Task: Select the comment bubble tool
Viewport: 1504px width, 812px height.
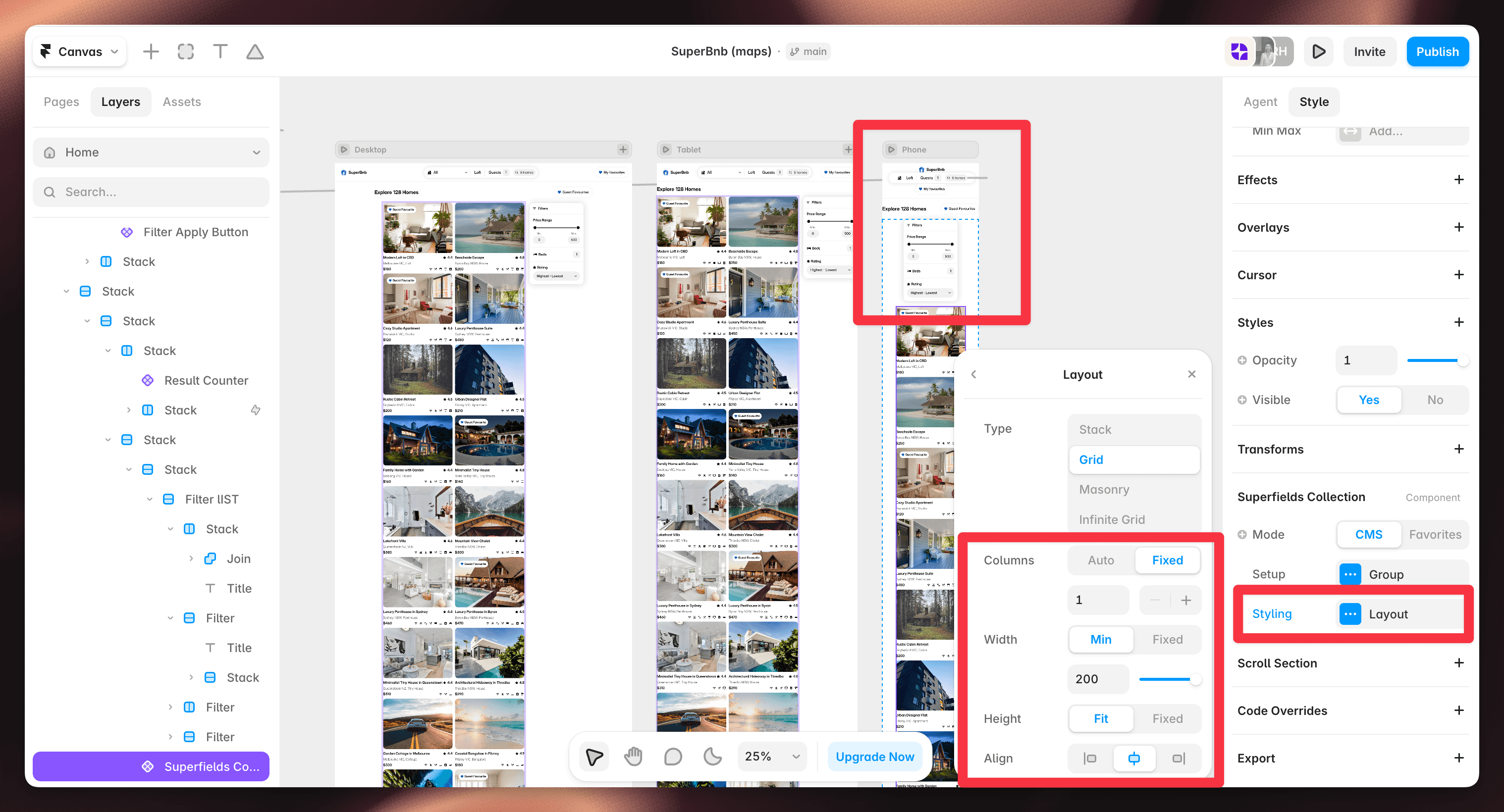Action: pyautogui.click(x=673, y=757)
